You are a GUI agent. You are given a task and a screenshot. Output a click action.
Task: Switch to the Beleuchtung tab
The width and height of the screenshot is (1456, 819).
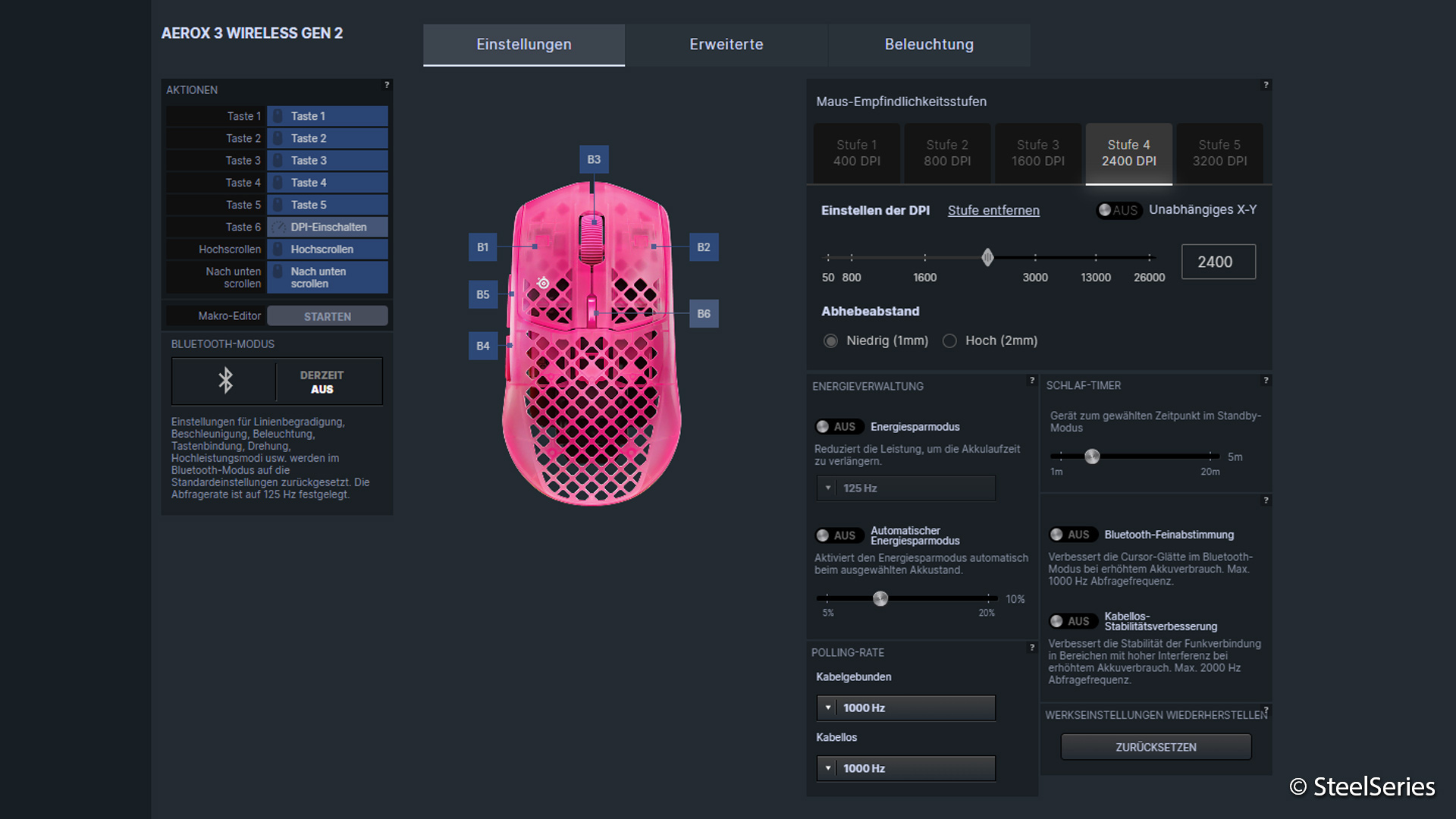(928, 45)
